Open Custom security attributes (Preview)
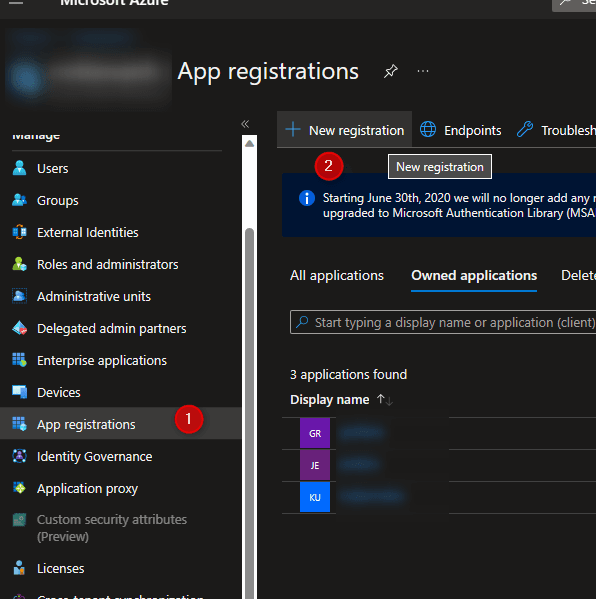Image resolution: width=596 pixels, height=599 pixels. (x=112, y=528)
